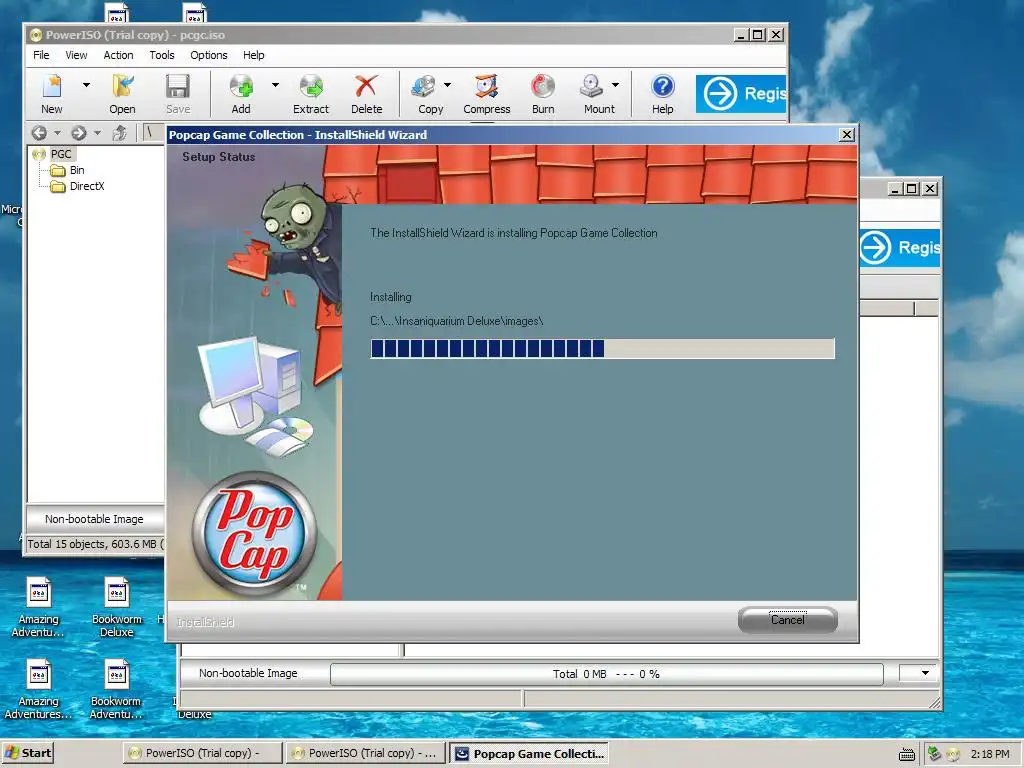This screenshot has height=768, width=1024.
Task: Open the Options menu
Action: (209, 55)
